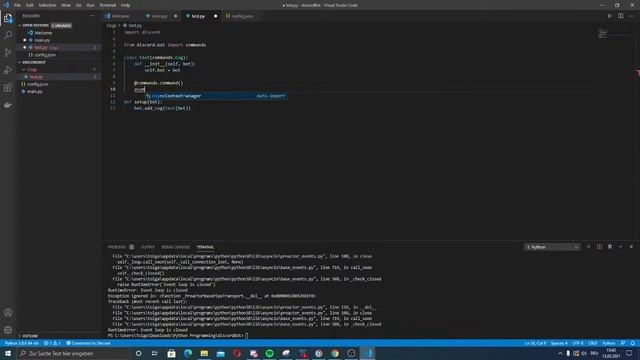Viewport: 640px width, 360px height.
Task: Open the File menu
Action: point(17,5)
